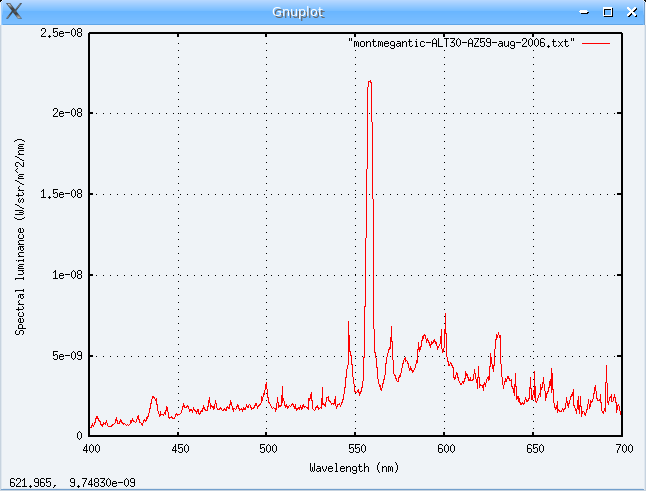Click the 550 x-axis tick label

356,449
